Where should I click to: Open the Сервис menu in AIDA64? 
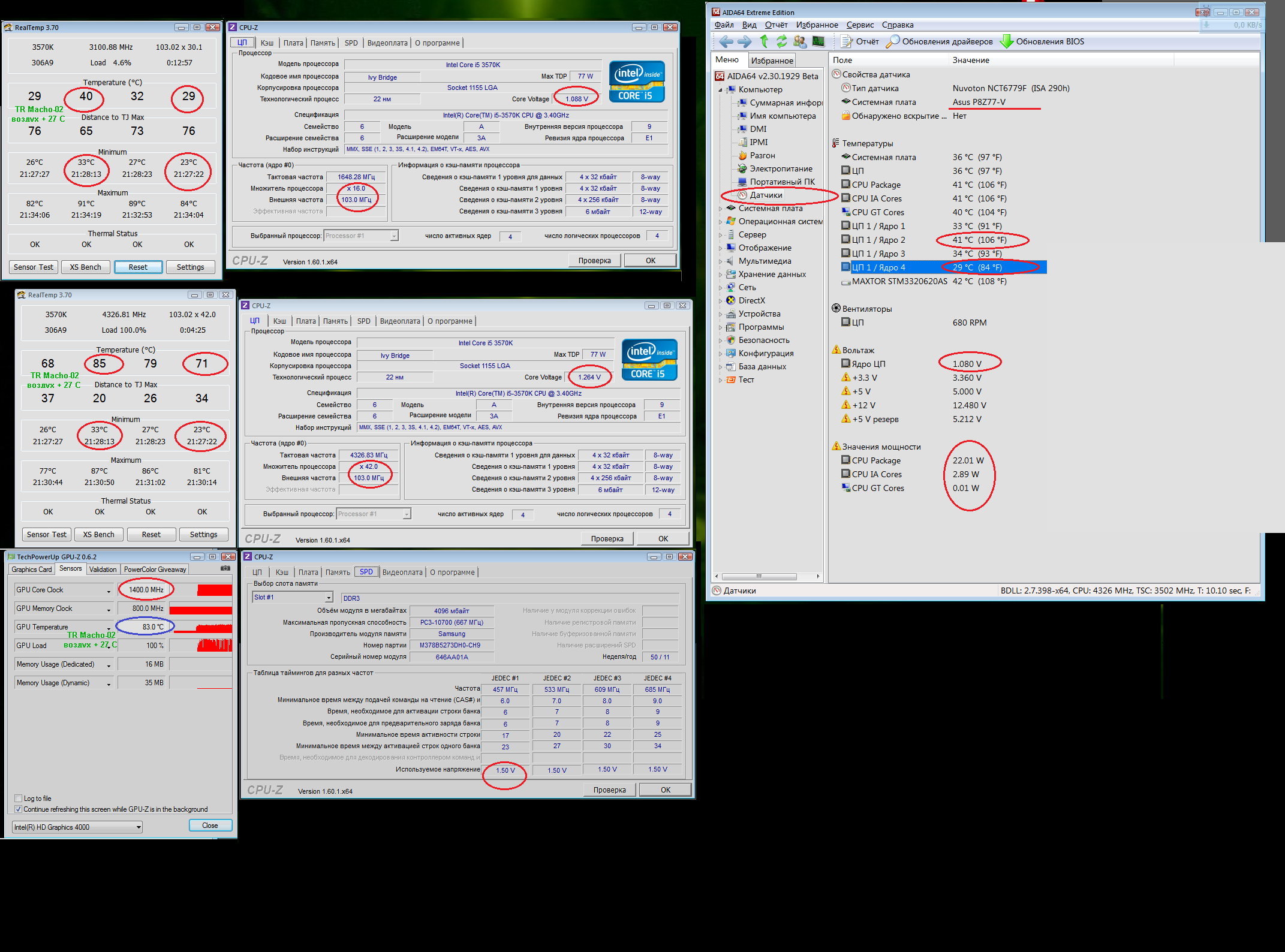click(859, 25)
